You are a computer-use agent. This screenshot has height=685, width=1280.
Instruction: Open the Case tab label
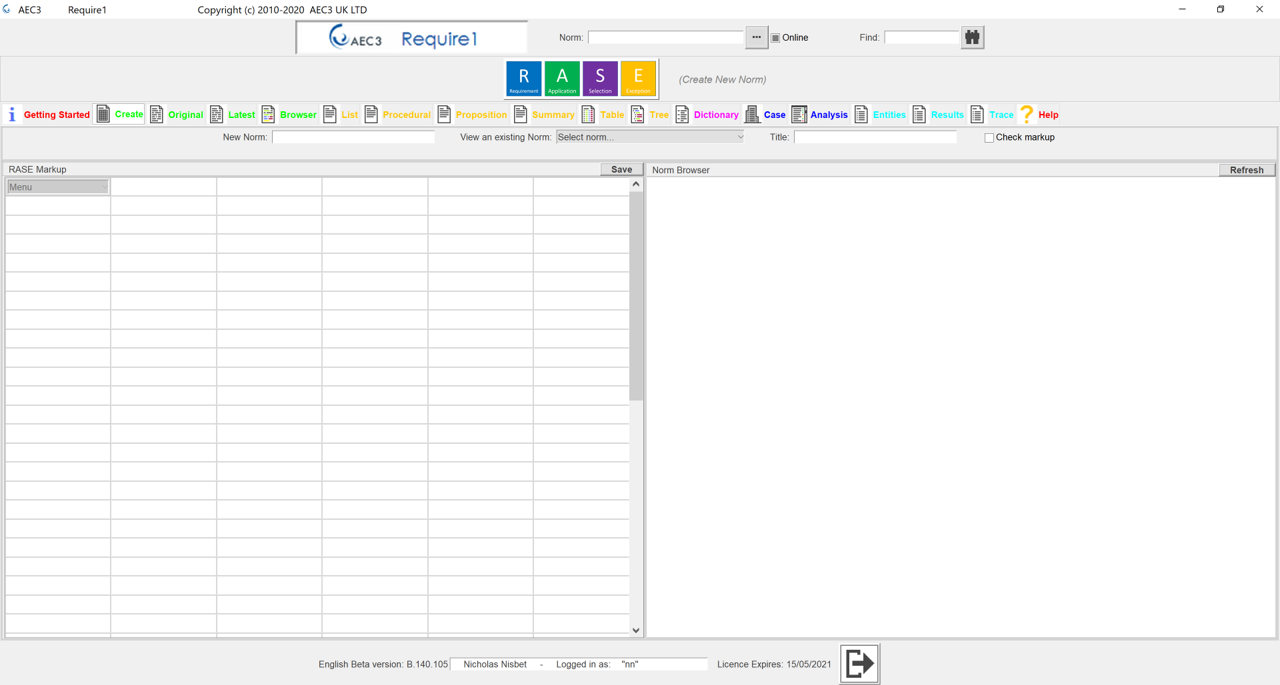(x=775, y=115)
